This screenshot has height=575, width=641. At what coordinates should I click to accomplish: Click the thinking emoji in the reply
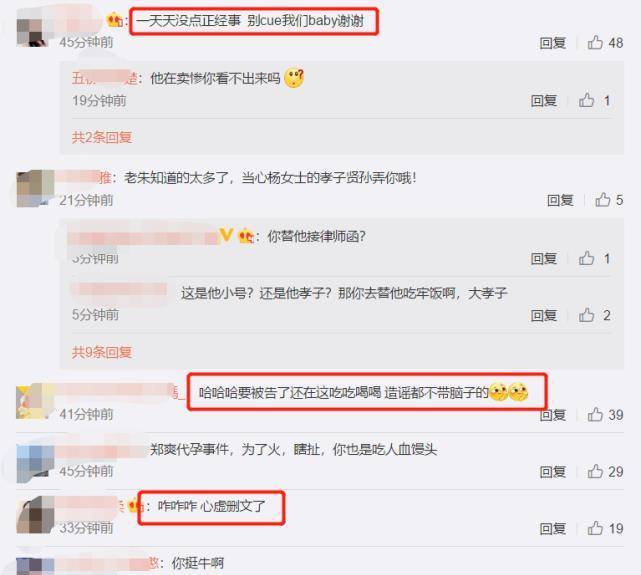[x=294, y=78]
